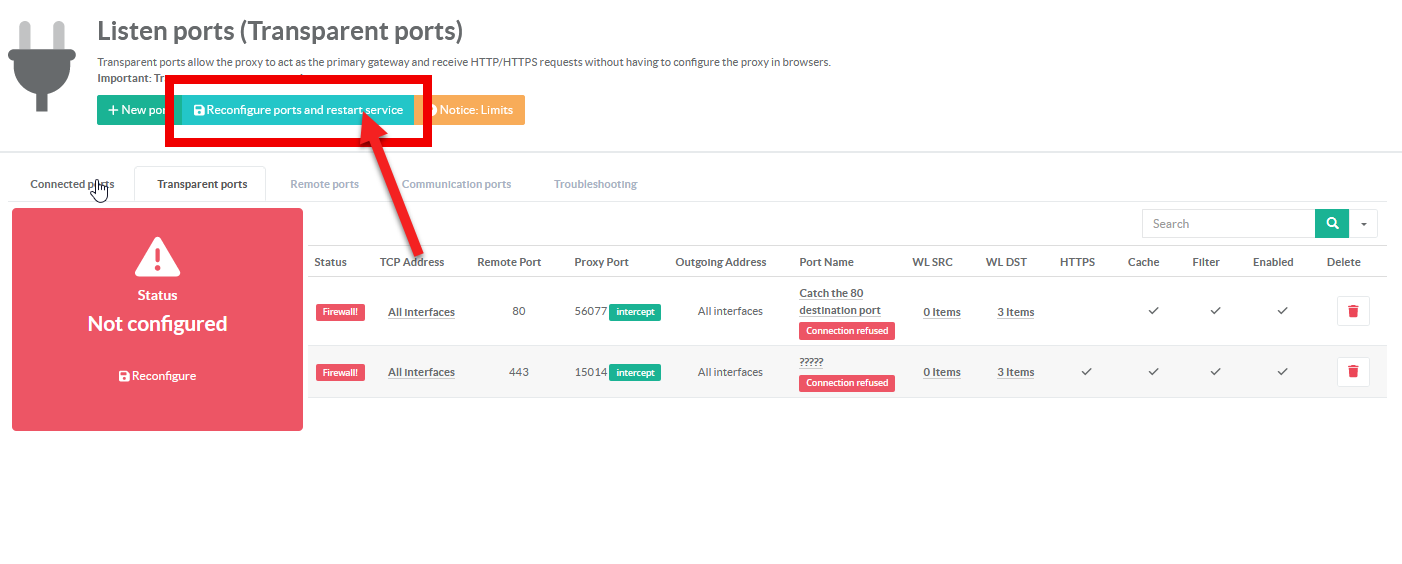Click Connection refused badge under ????? port
Screen dimensions: 1402x564
tap(846, 383)
